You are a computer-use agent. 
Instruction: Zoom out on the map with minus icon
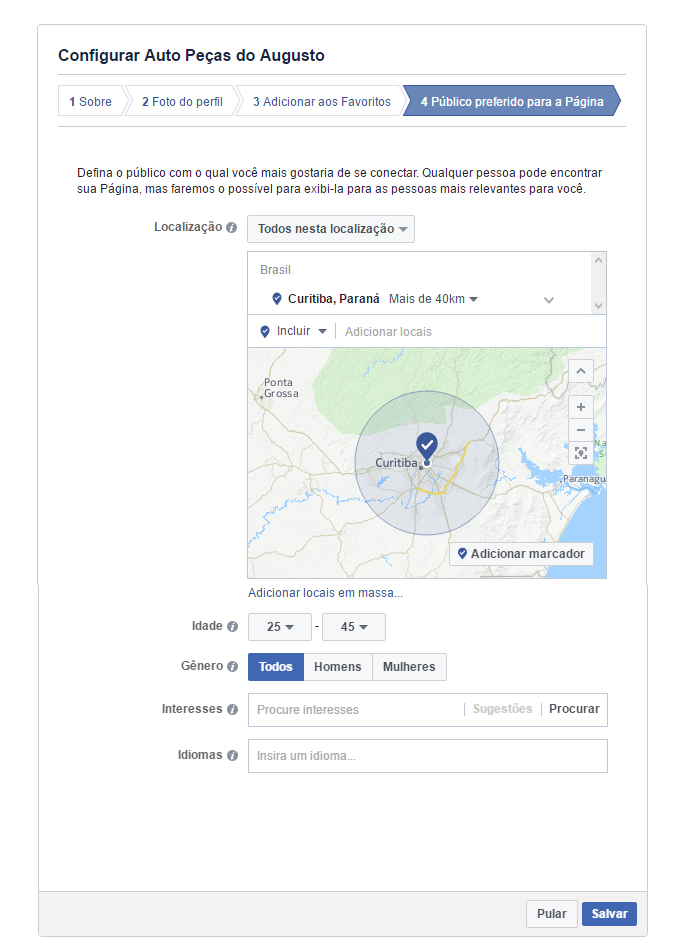click(581, 430)
